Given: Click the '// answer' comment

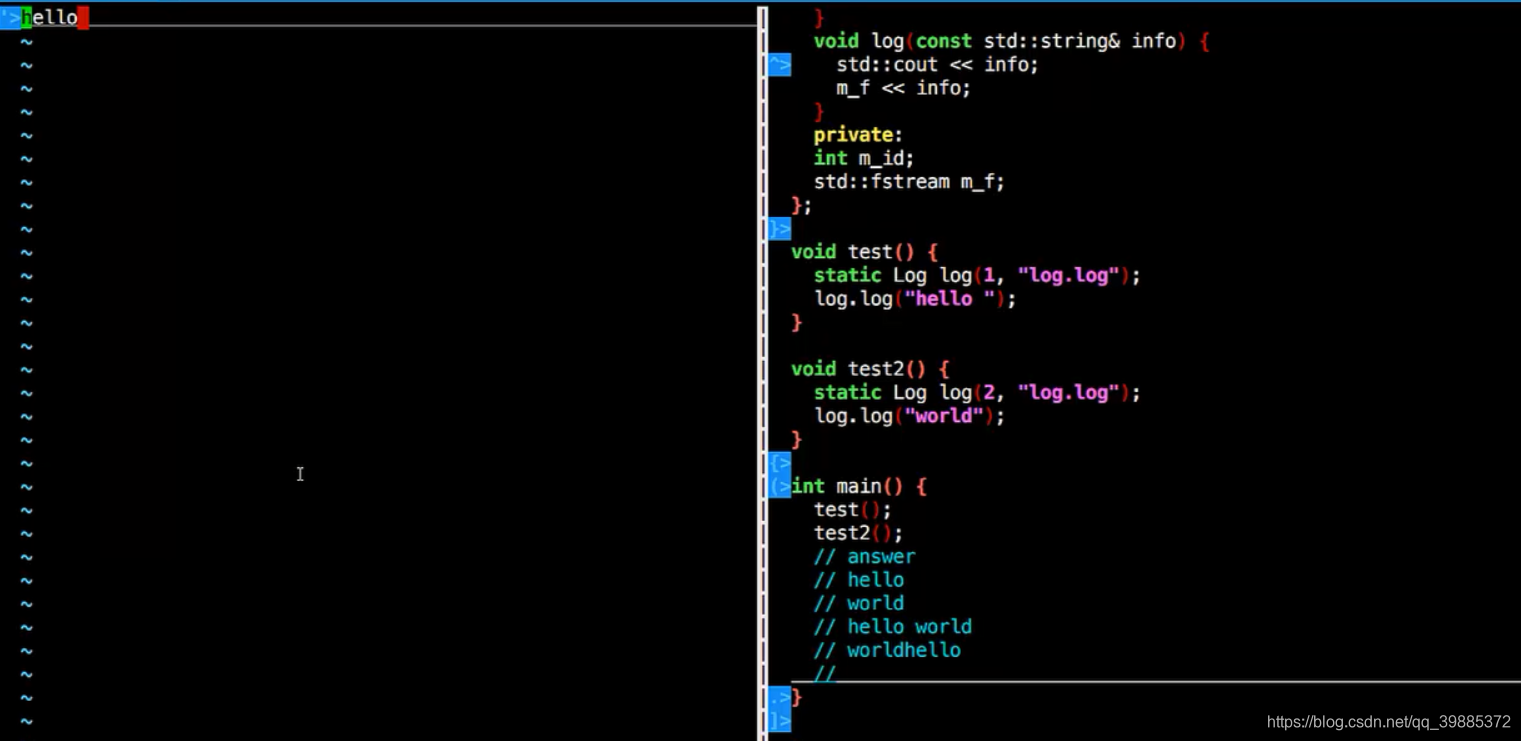Looking at the screenshot, I should [x=864, y=556].
